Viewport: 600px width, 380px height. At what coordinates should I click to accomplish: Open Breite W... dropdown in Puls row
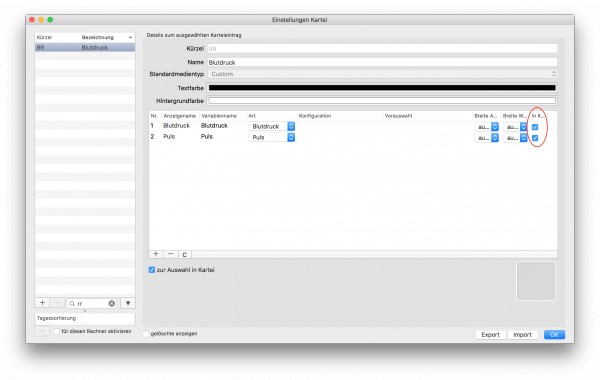[x=515, y=138]
